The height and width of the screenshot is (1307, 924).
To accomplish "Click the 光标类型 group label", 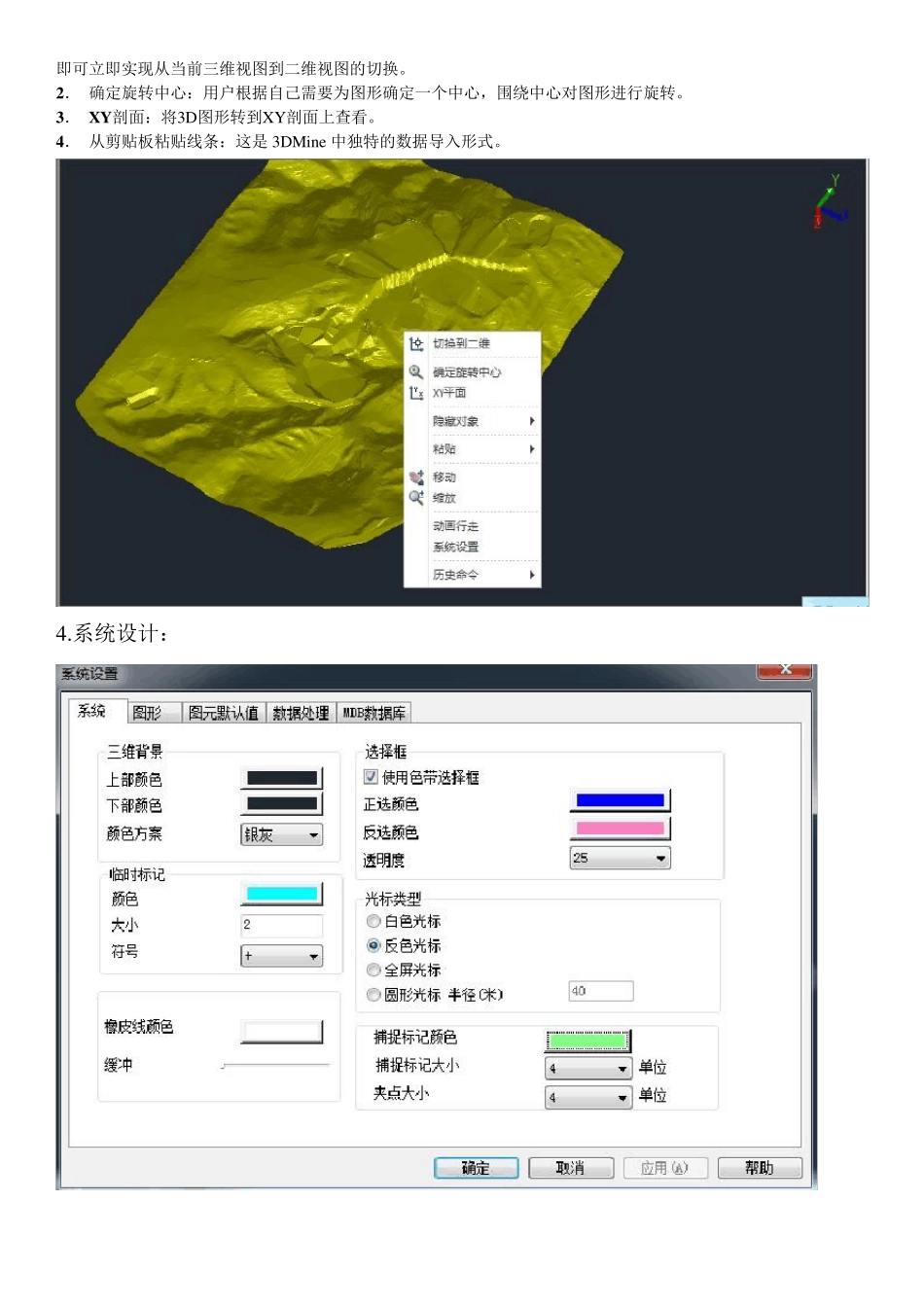I will pyautogui.click(x=393, y=899).
